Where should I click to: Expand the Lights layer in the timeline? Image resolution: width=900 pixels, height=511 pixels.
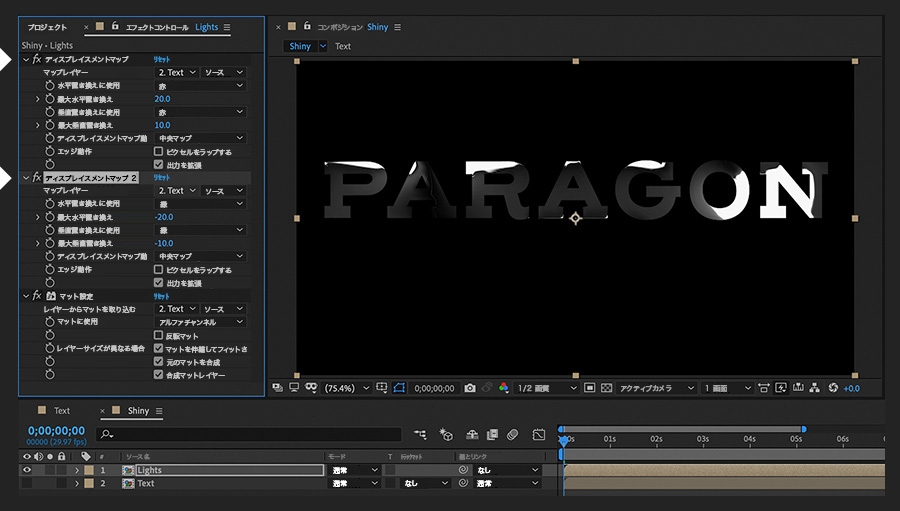pyautogui.click(x=76, y=470)
